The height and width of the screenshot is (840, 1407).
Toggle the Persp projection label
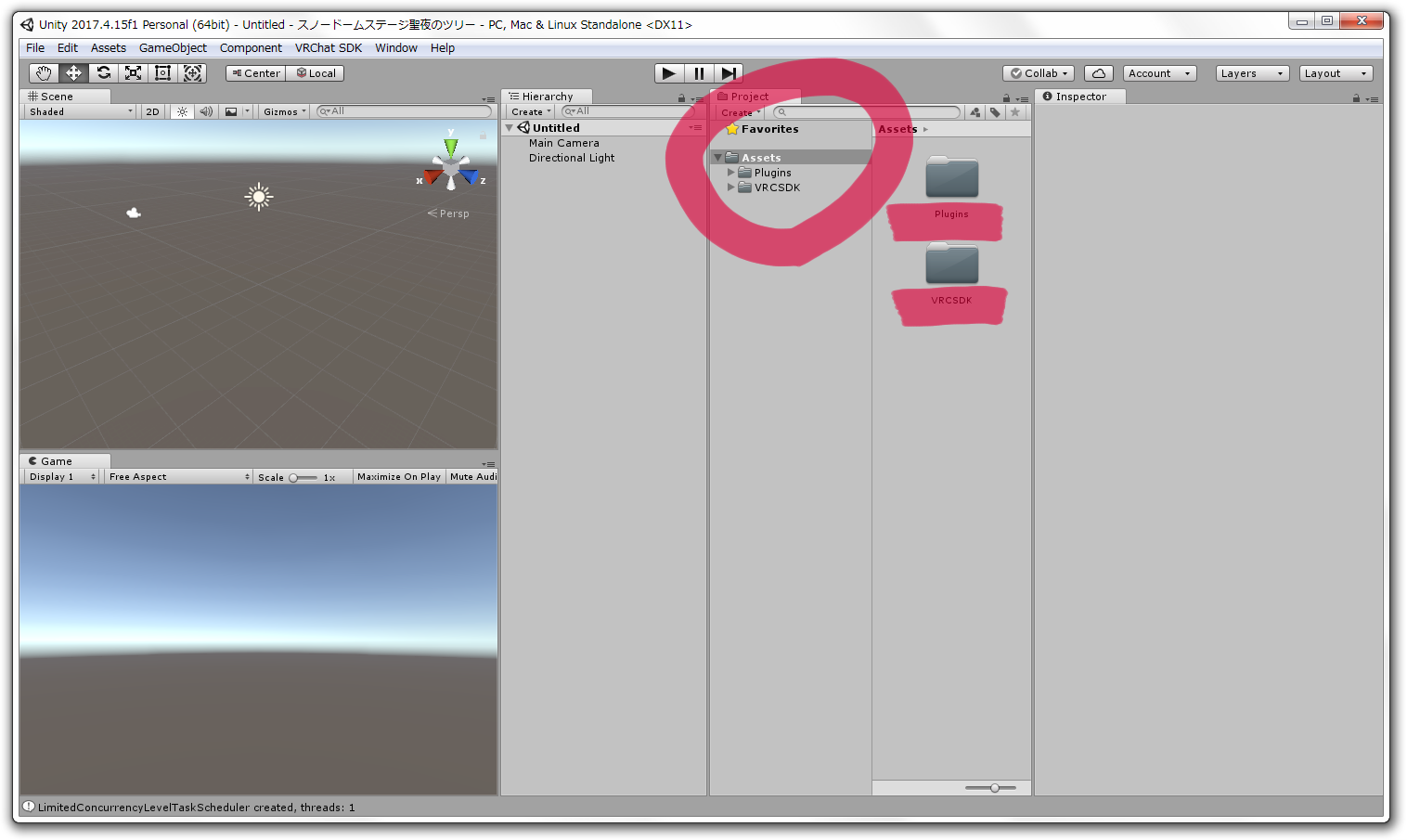[x=449, y=213]
